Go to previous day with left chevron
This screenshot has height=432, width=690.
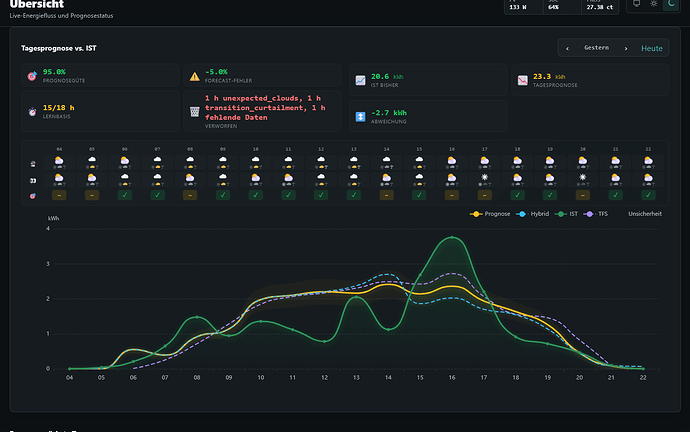[x=567, y=48]
